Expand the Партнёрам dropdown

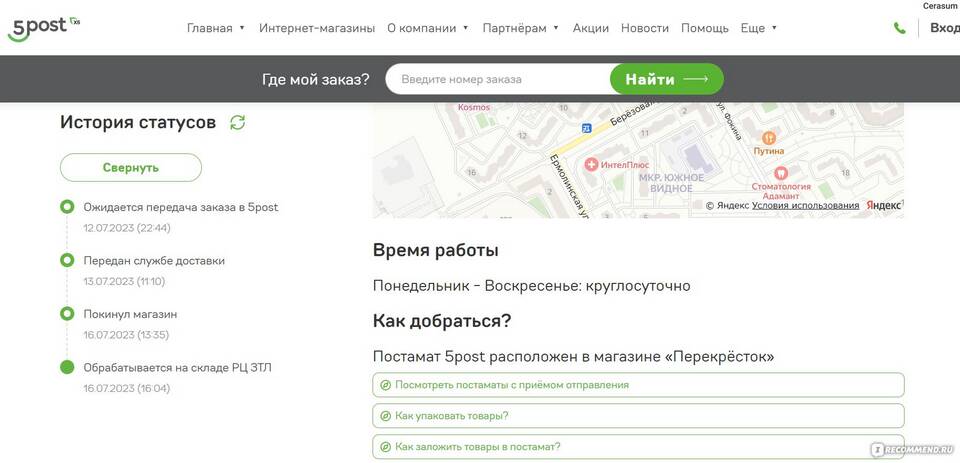(520, 28)
